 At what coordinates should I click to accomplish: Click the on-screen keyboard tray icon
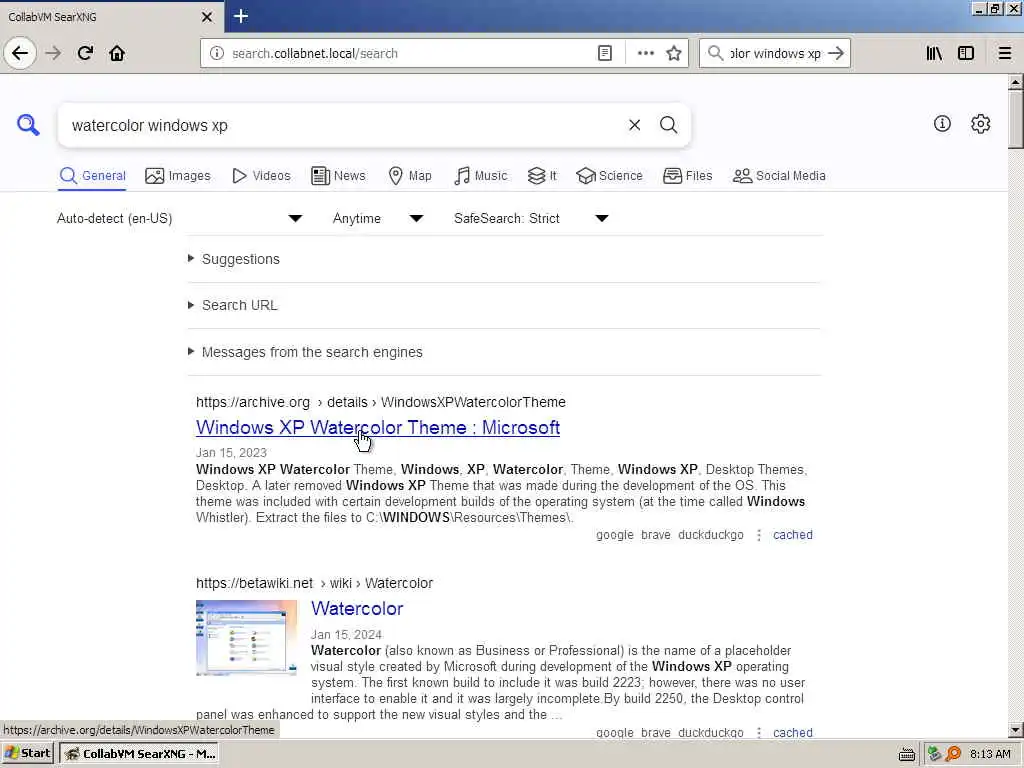(906, 754)
